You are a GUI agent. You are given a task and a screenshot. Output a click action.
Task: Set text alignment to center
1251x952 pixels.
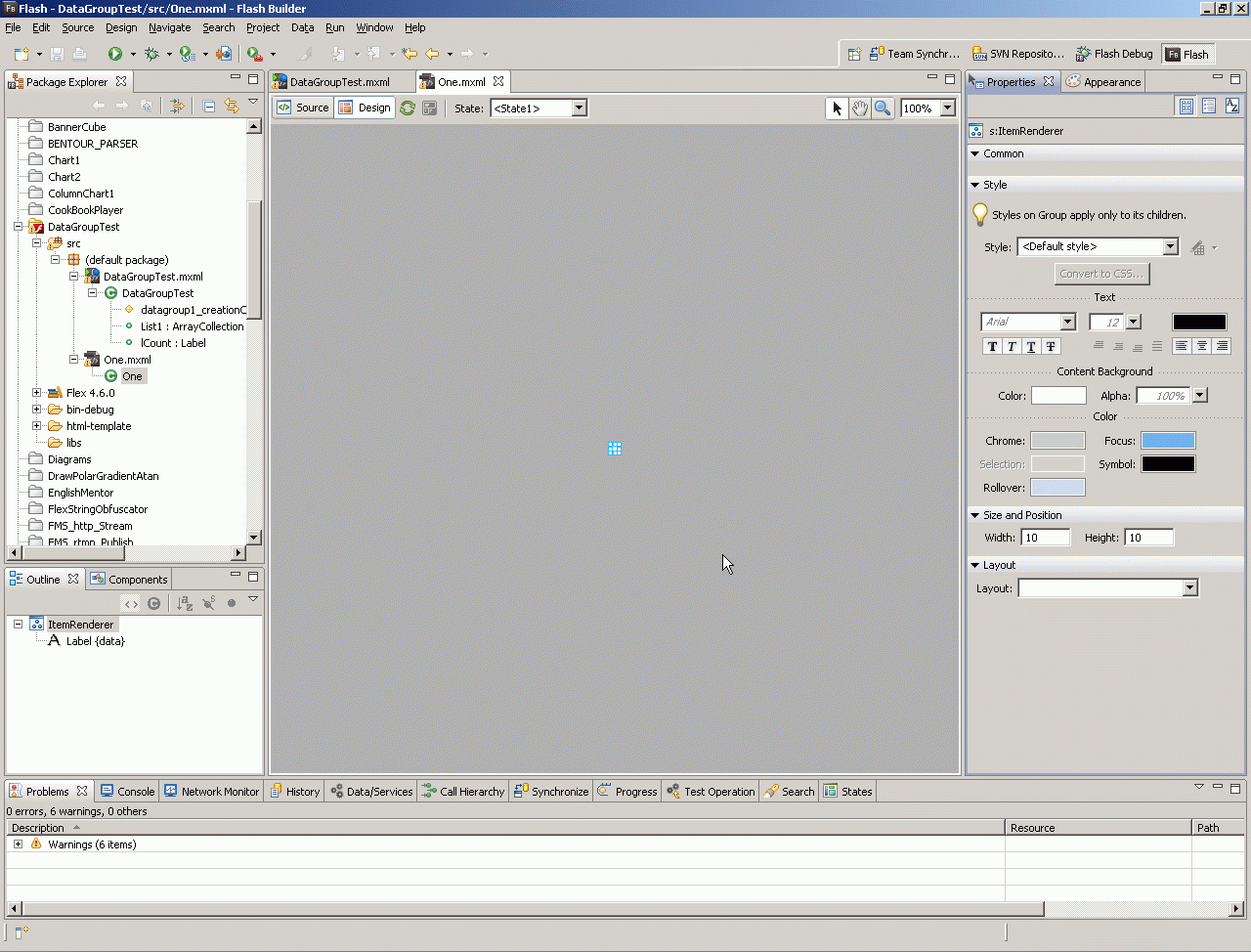(x=1202, y=346)
